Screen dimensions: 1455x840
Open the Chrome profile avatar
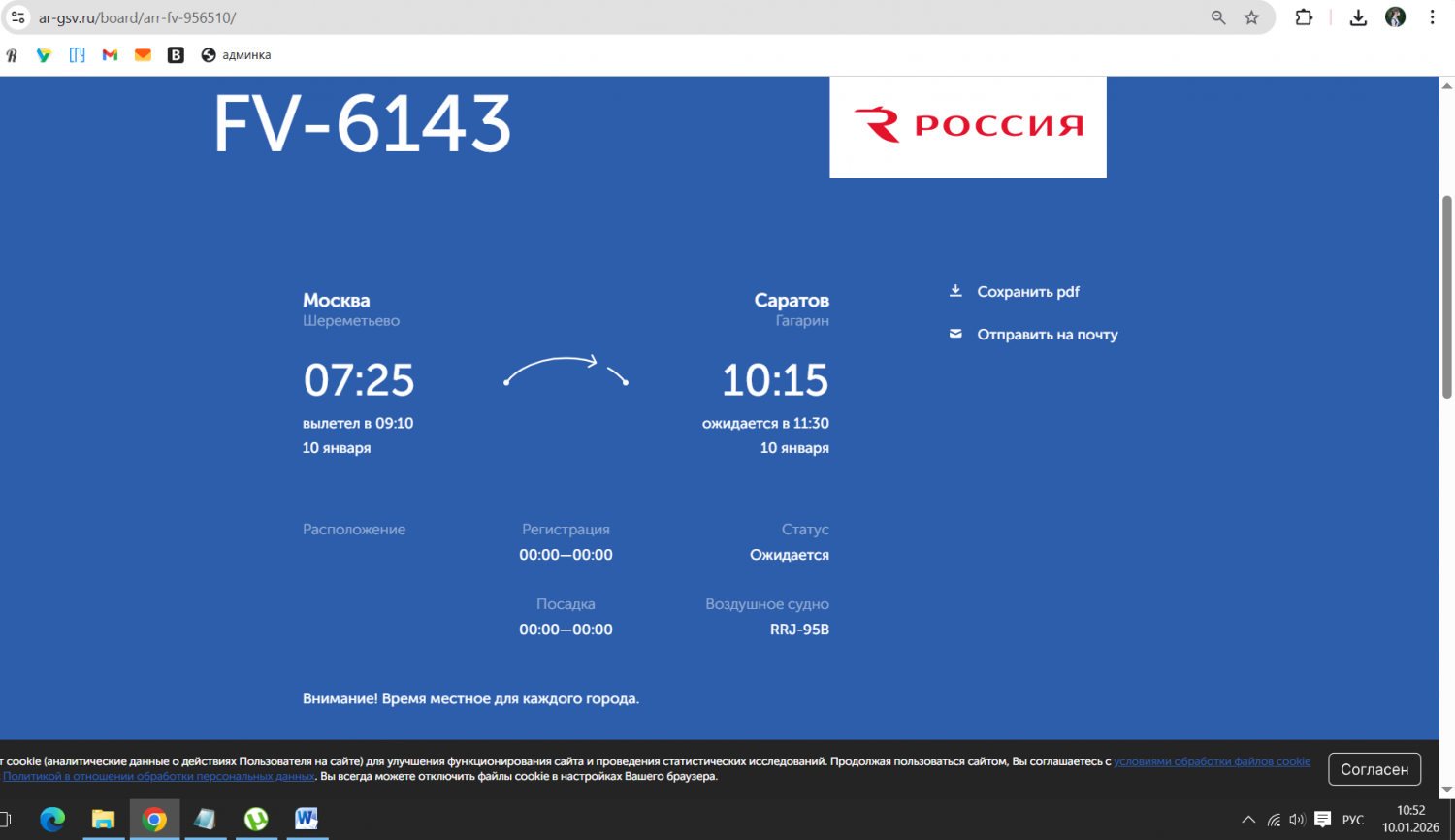[x=1395, y=17]
